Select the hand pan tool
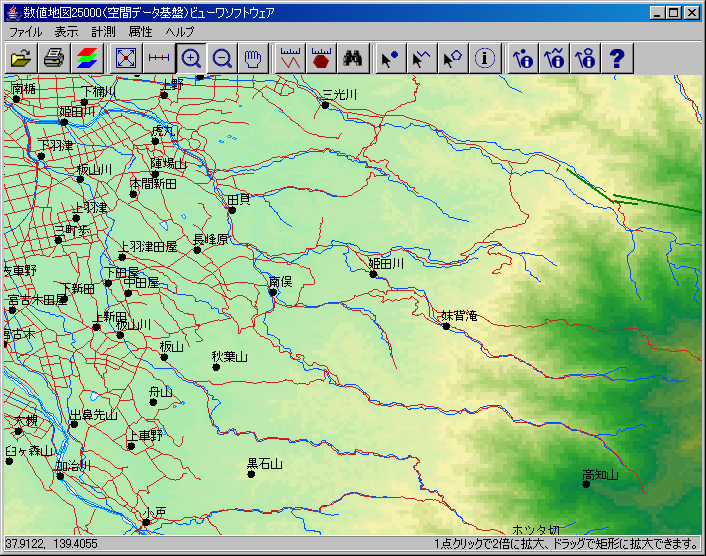Image resolution: width=706 pixels, height=556 pixels. (x=253, y=59)
